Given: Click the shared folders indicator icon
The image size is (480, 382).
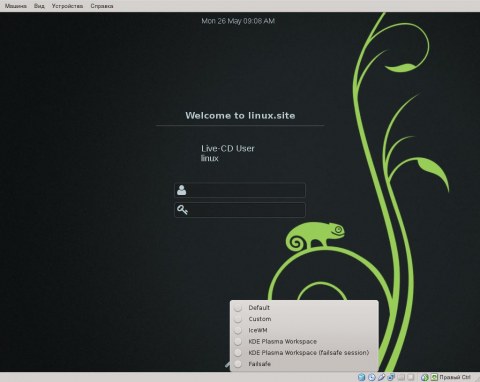Looking at the screenshot, I should tap(401, 377).
